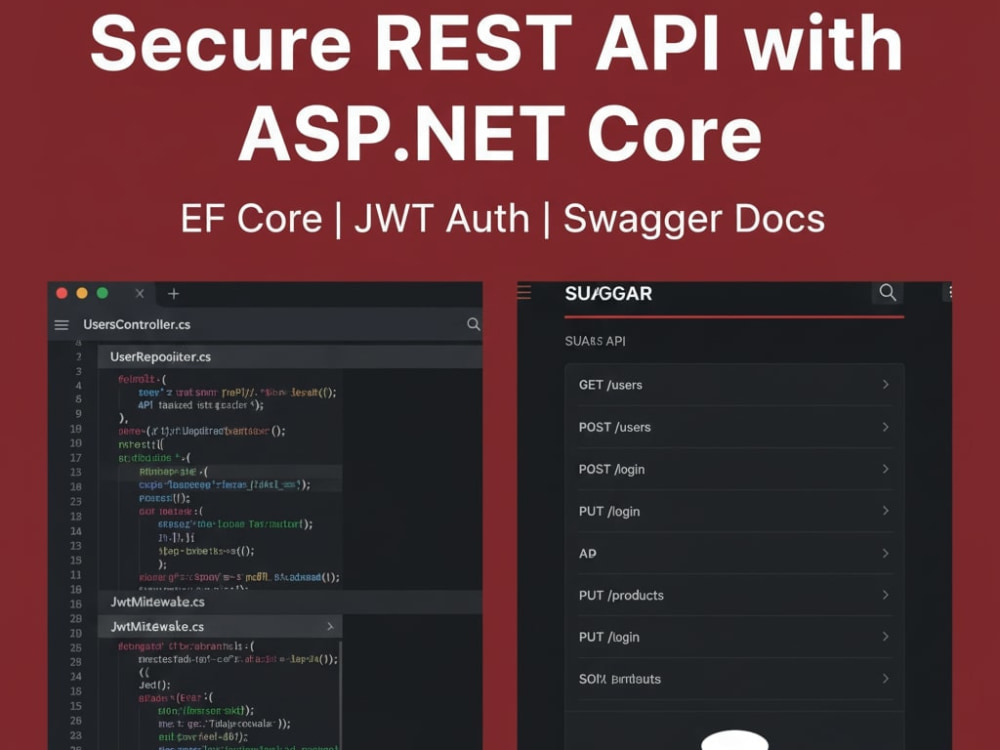Click the green maximize dot of the editor window
Viewport: 1000px width, 750px height.
[x=102, y=293]
